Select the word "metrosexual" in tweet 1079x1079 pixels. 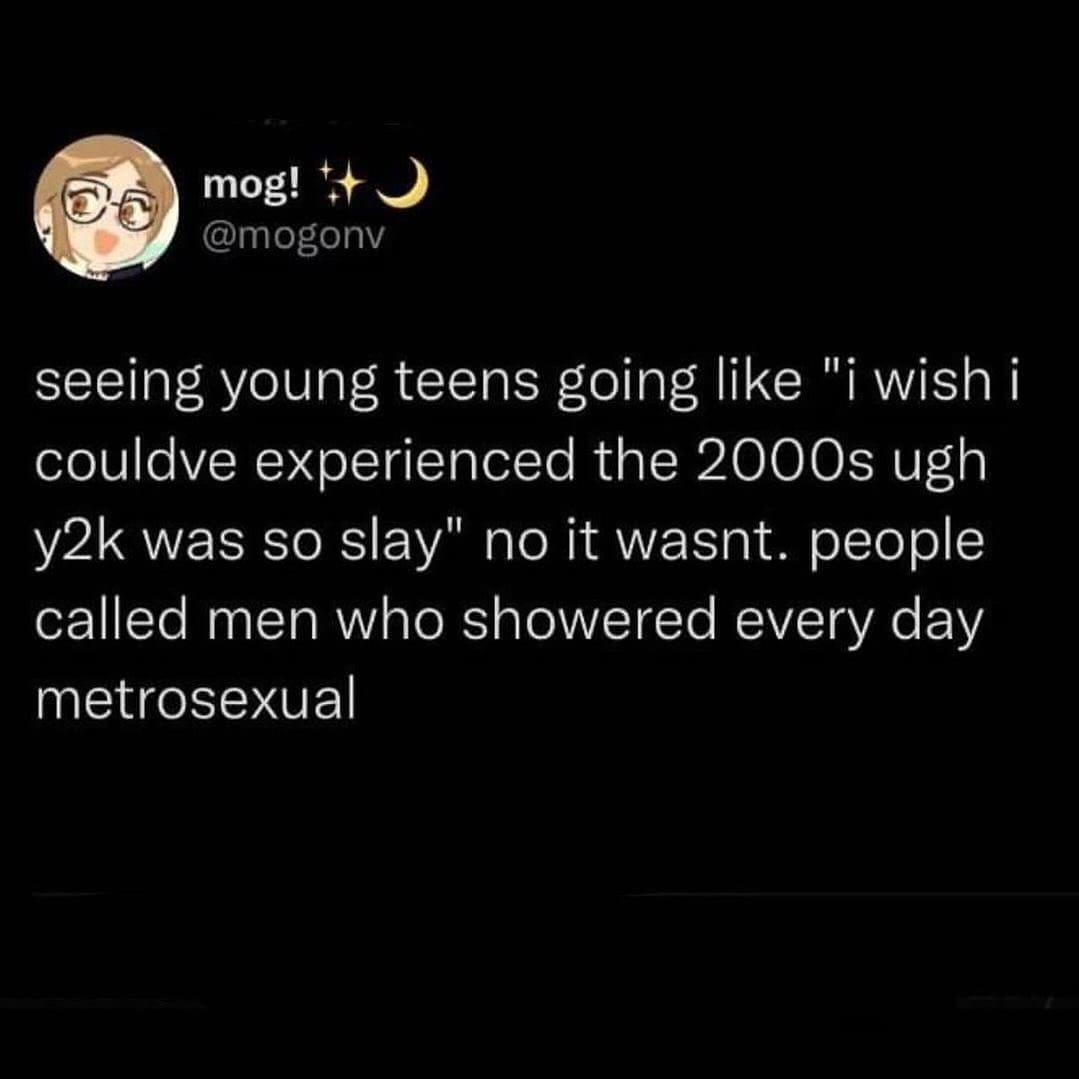pos(197,700)
